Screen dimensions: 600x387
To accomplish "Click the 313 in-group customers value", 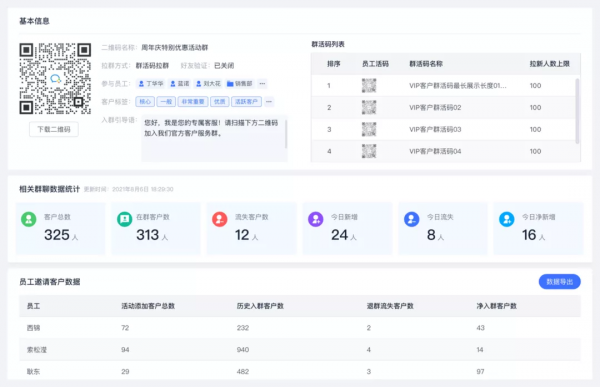I will (x=148, y=235).
